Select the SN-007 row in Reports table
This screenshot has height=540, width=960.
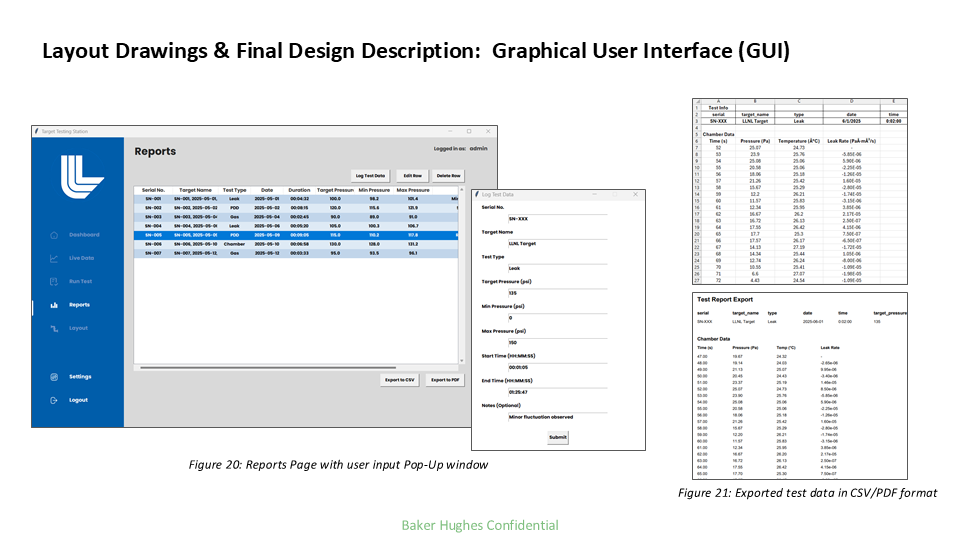(296, 253)
